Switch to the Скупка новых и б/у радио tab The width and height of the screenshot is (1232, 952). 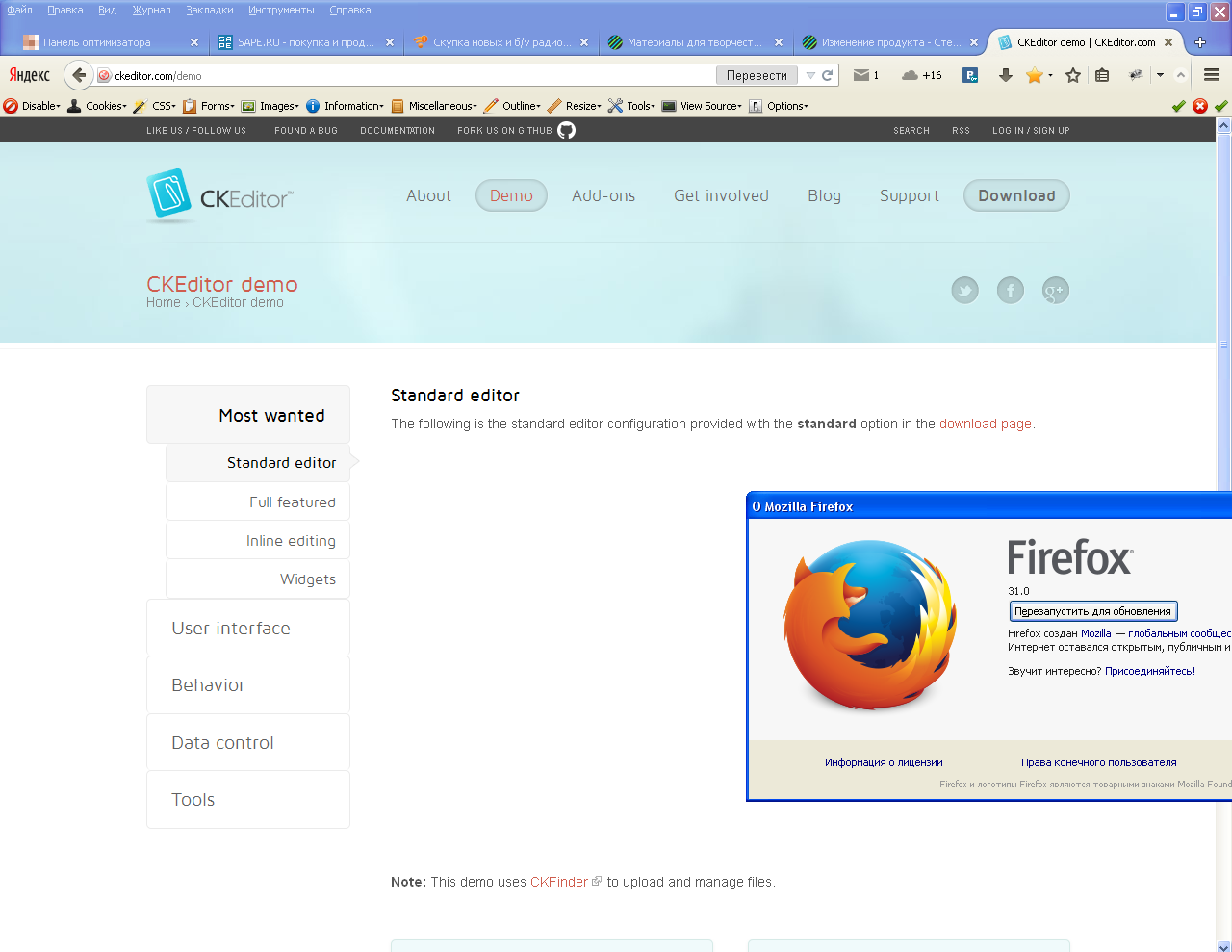(x=501, y=42)
